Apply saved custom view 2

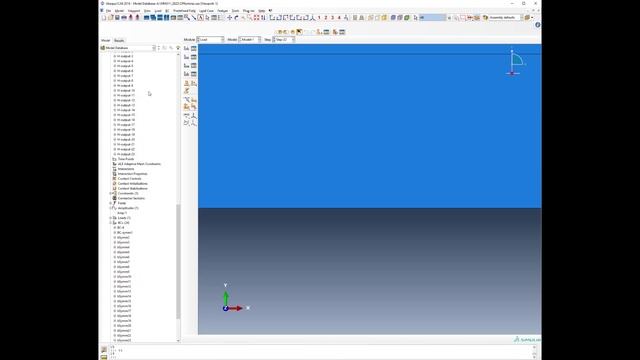326,18
